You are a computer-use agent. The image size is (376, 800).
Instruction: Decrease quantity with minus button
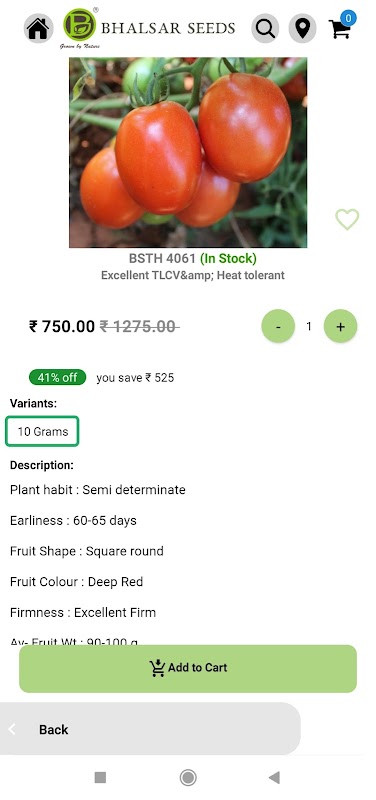click(278, 326)
